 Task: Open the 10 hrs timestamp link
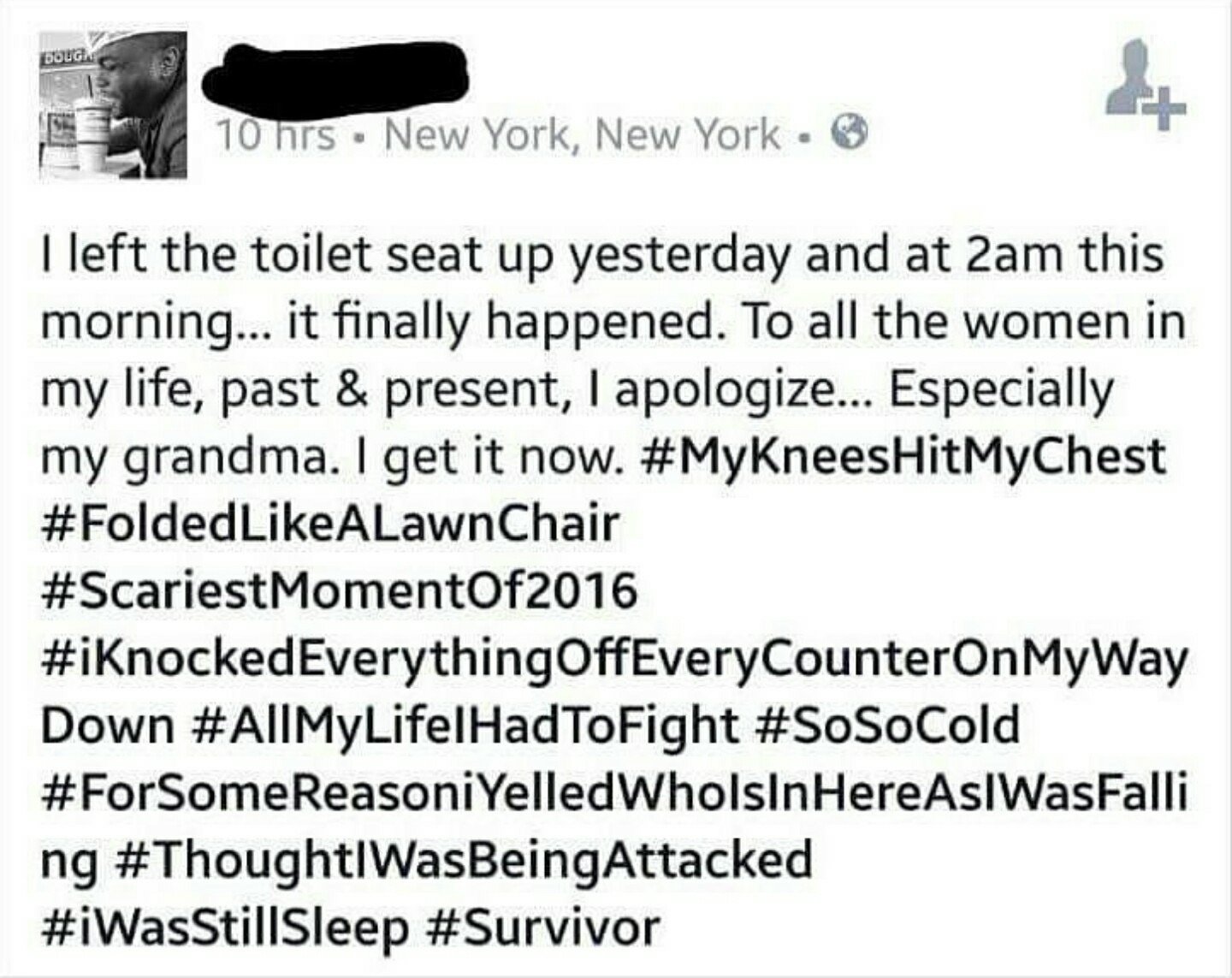(x=275, y=135)
